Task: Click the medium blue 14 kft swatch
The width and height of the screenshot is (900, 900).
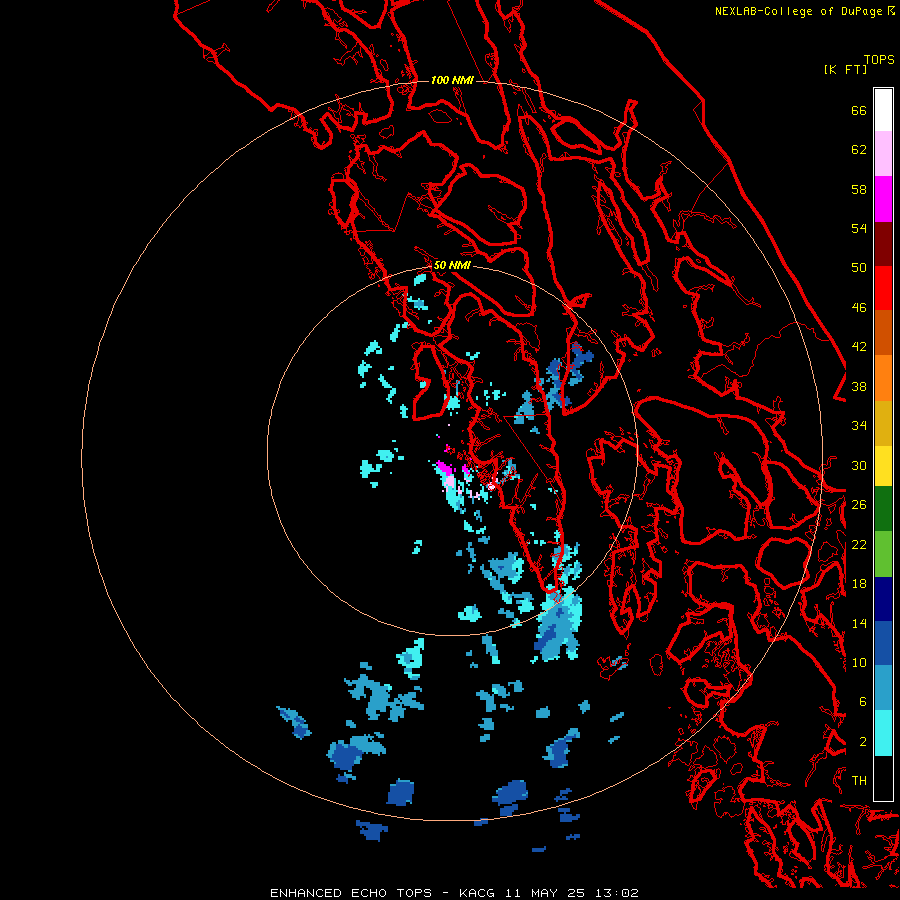Action: (883, 643)
